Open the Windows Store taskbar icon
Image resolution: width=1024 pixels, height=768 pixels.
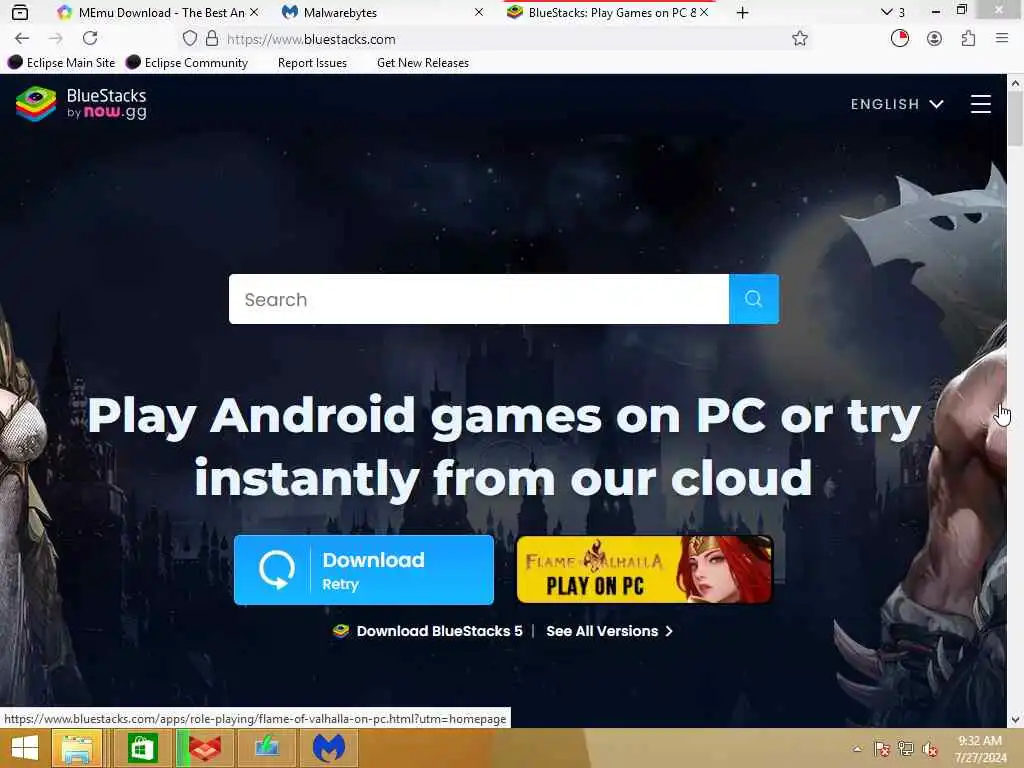142,748
